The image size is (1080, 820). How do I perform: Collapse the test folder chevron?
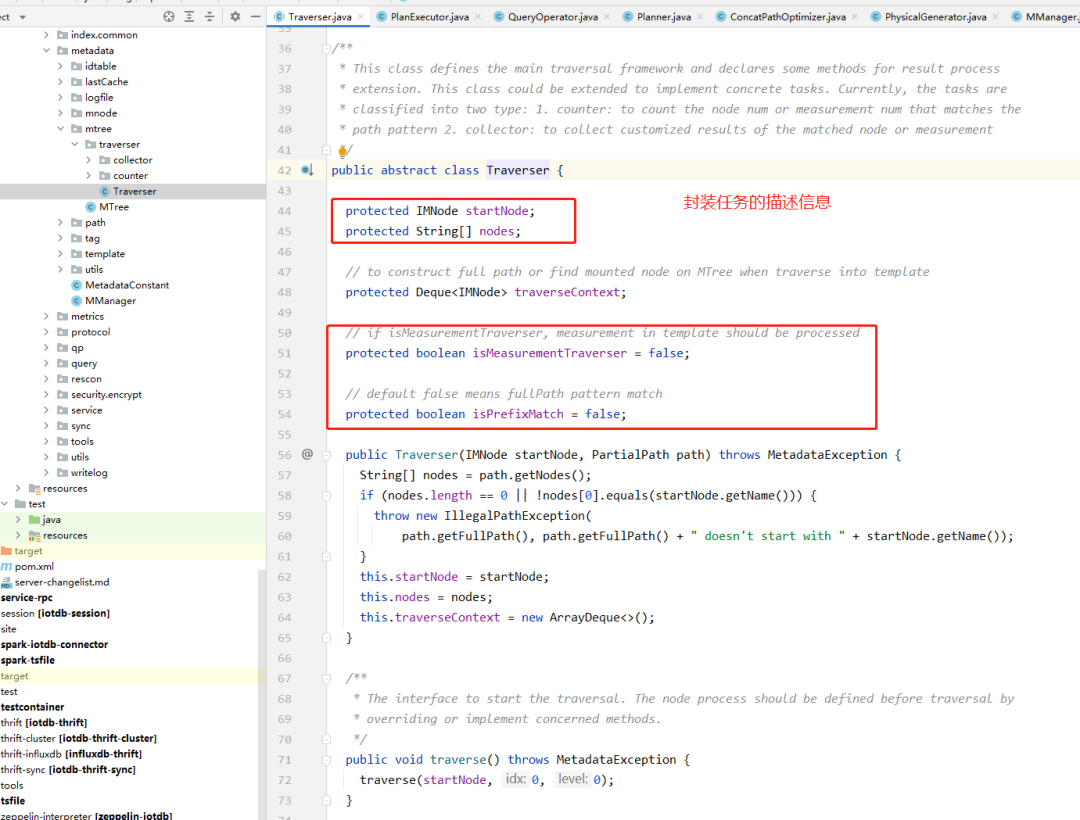[x=4, y=504]
